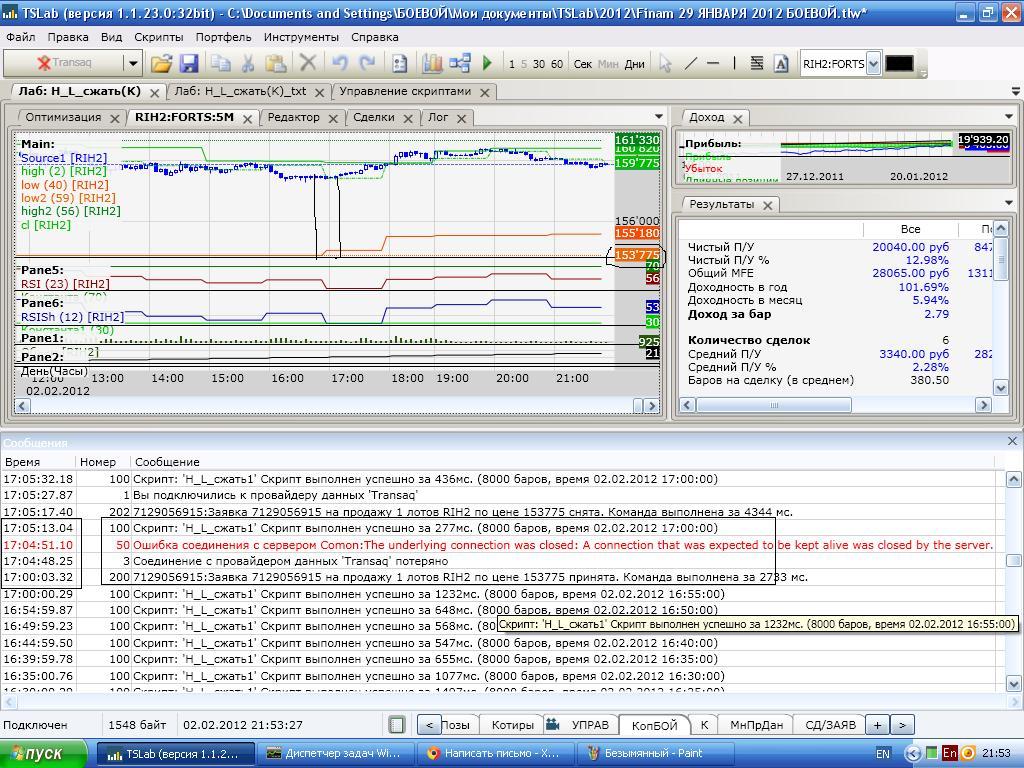Open the chart tabs list dropdown arrow
This screenshot has width=1024, height=768.
658,117
